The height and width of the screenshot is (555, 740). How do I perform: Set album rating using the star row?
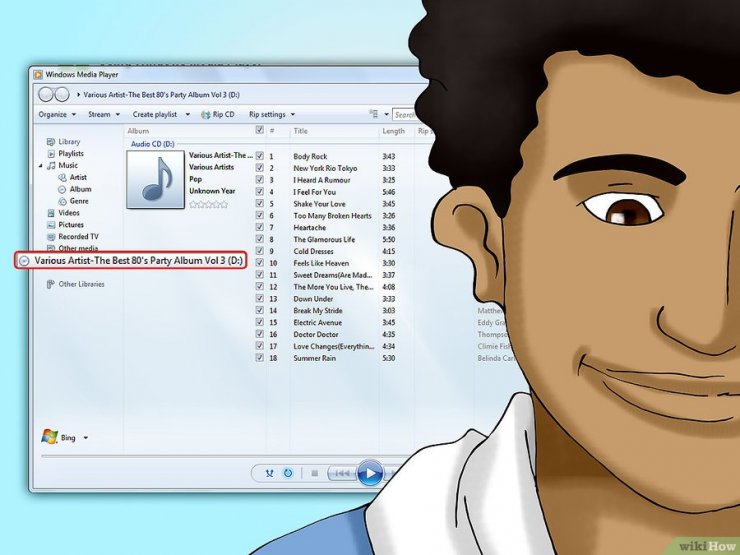(x=208, y=204)
